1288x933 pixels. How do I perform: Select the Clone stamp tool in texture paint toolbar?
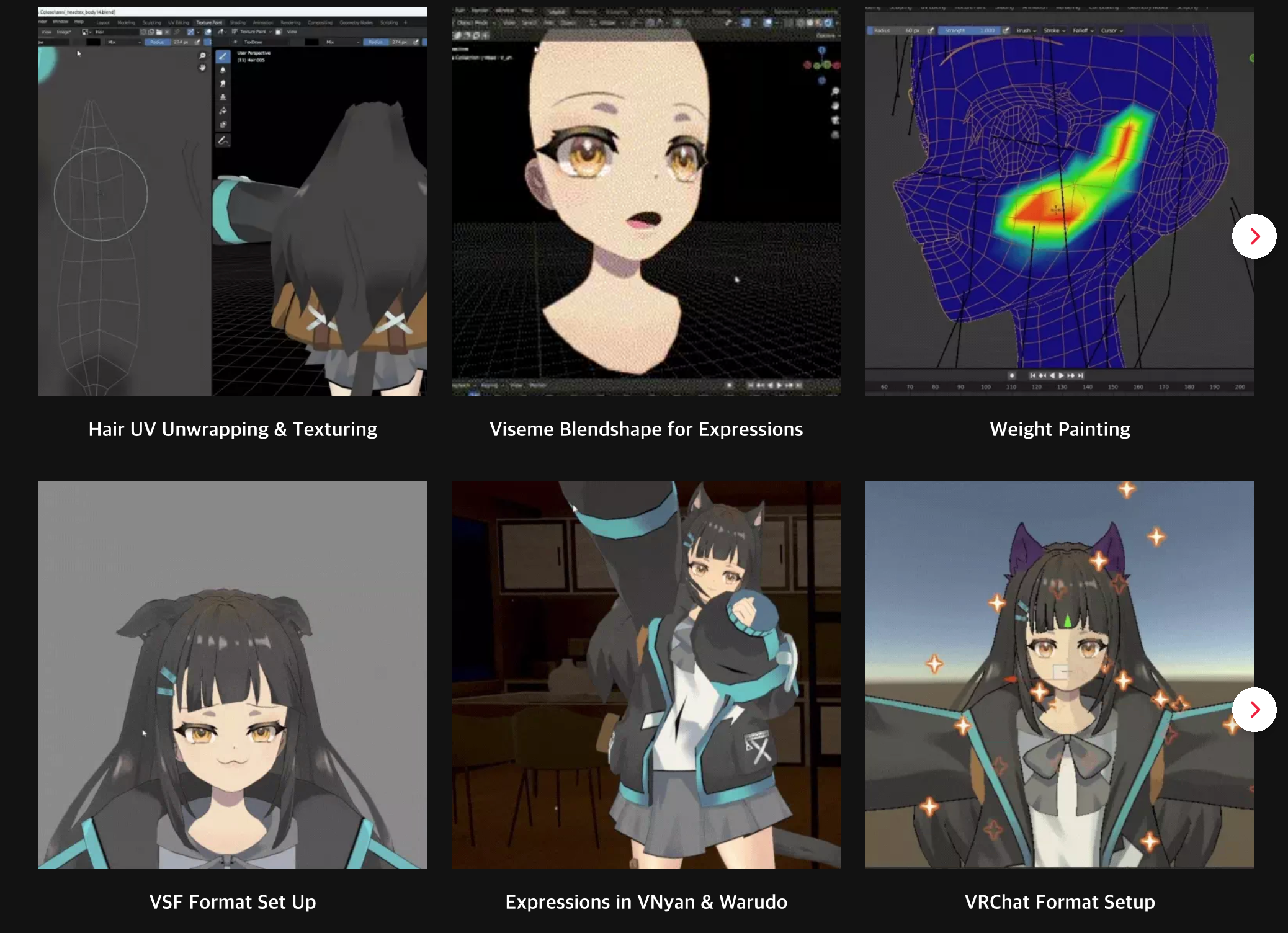click(x=223, y=97)
